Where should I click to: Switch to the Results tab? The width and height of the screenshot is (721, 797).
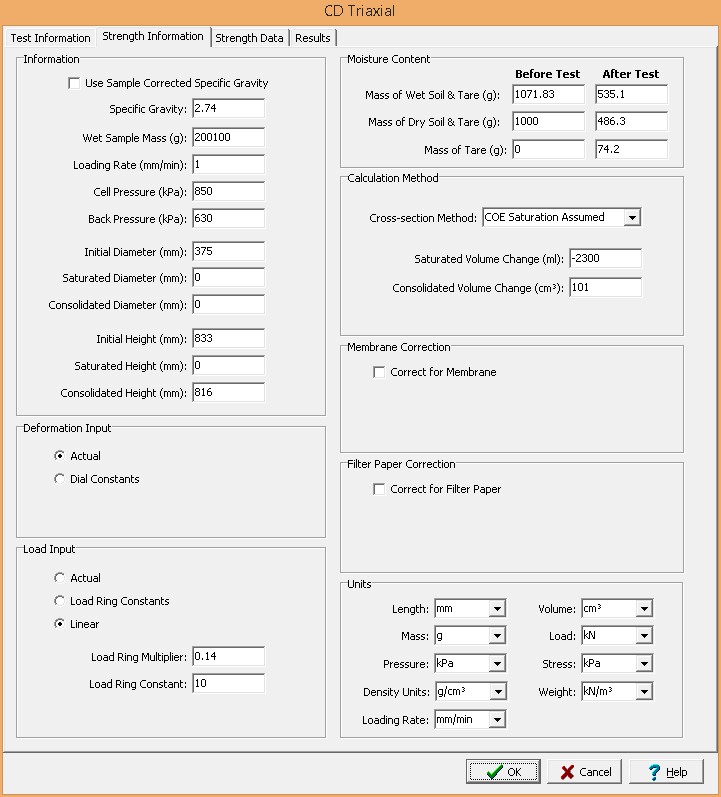pyautogui.click(x=312, y=38)
